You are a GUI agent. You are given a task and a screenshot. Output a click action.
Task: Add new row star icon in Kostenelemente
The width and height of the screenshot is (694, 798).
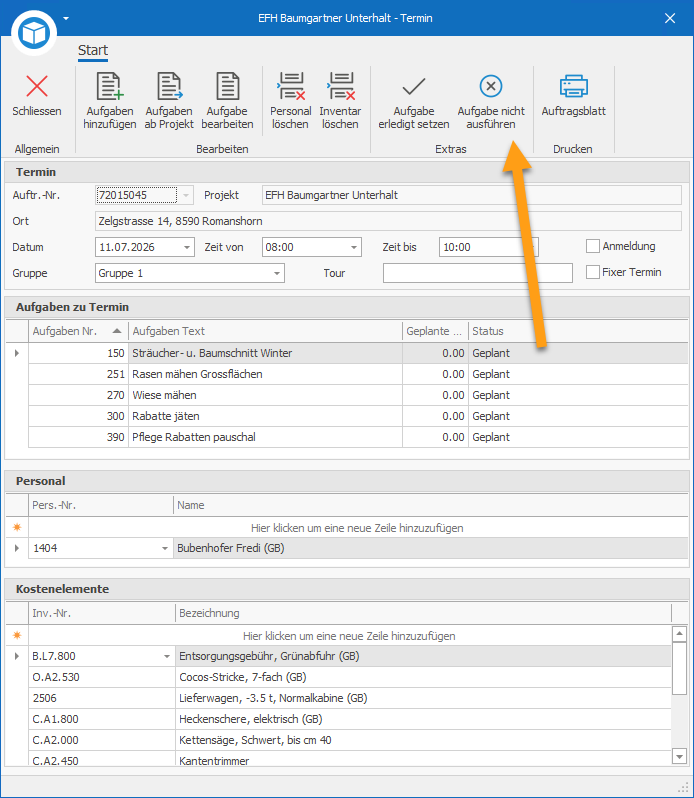(17, 635)
